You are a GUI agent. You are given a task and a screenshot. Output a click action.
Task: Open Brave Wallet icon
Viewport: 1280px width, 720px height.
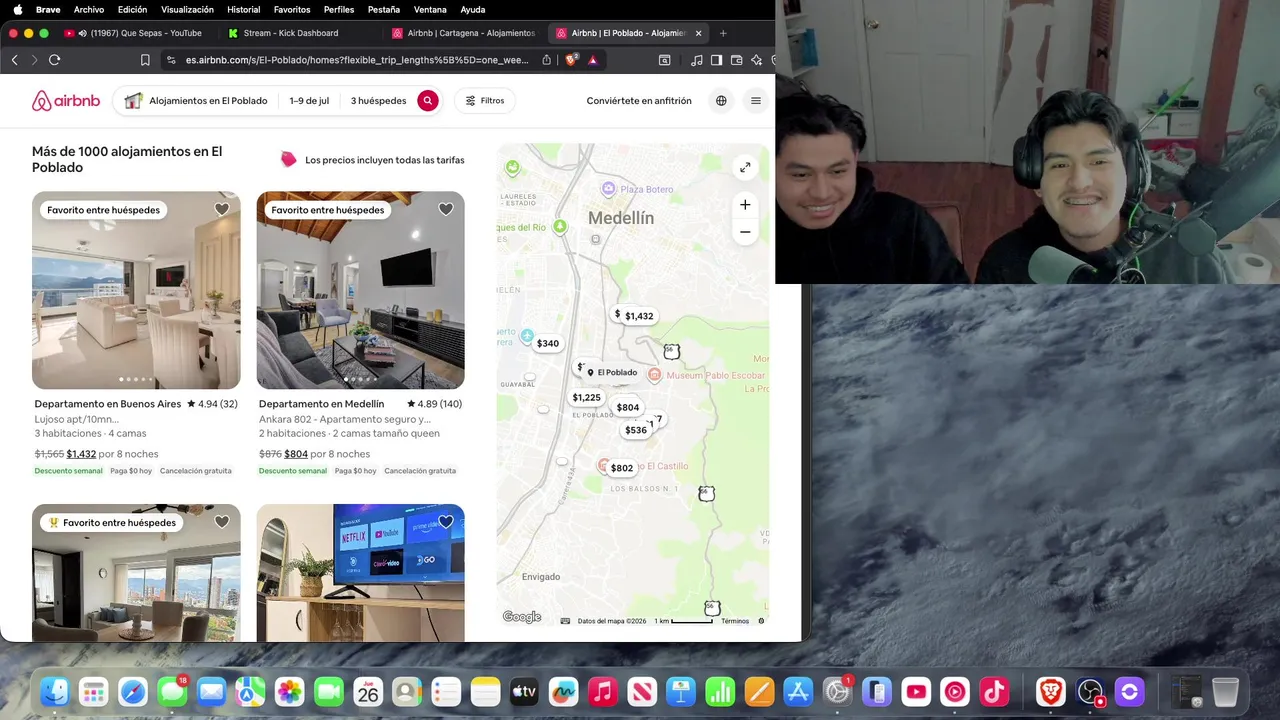736,60
